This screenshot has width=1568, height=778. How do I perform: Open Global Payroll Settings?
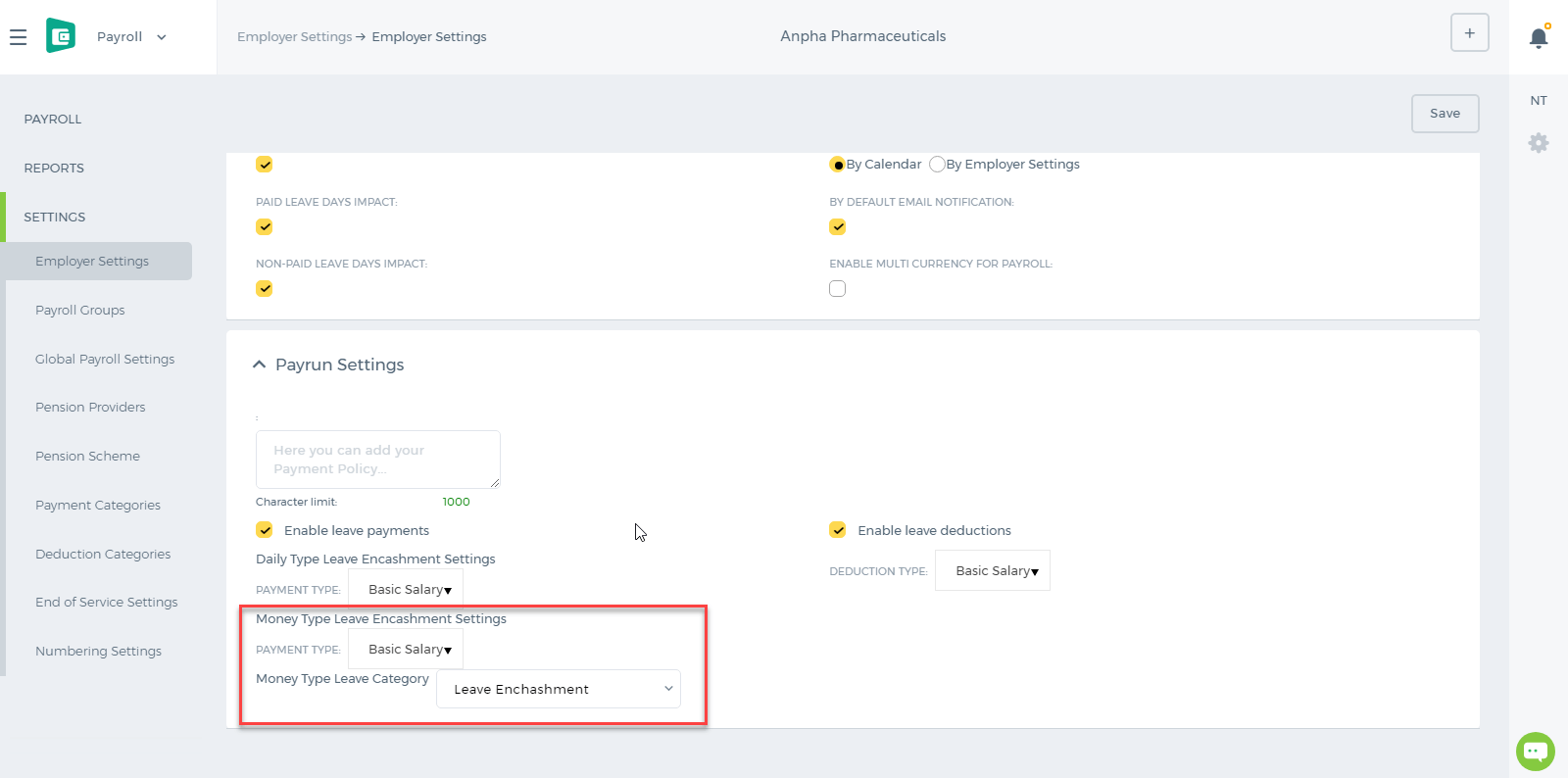pos(105,360)
